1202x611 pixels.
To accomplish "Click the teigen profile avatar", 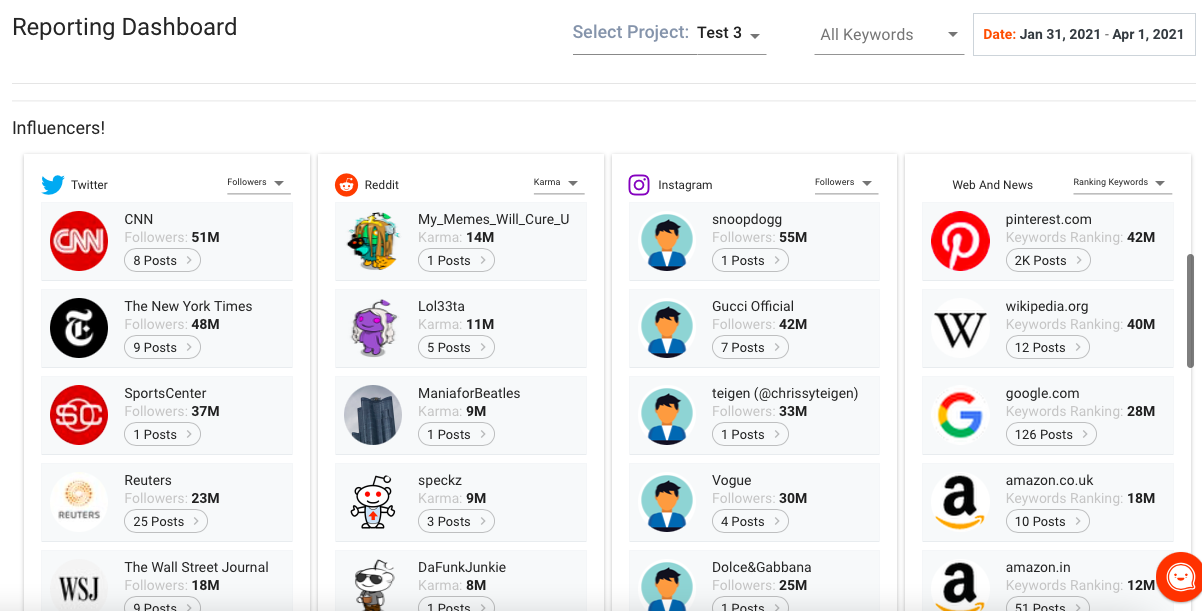I will (667, 415).
